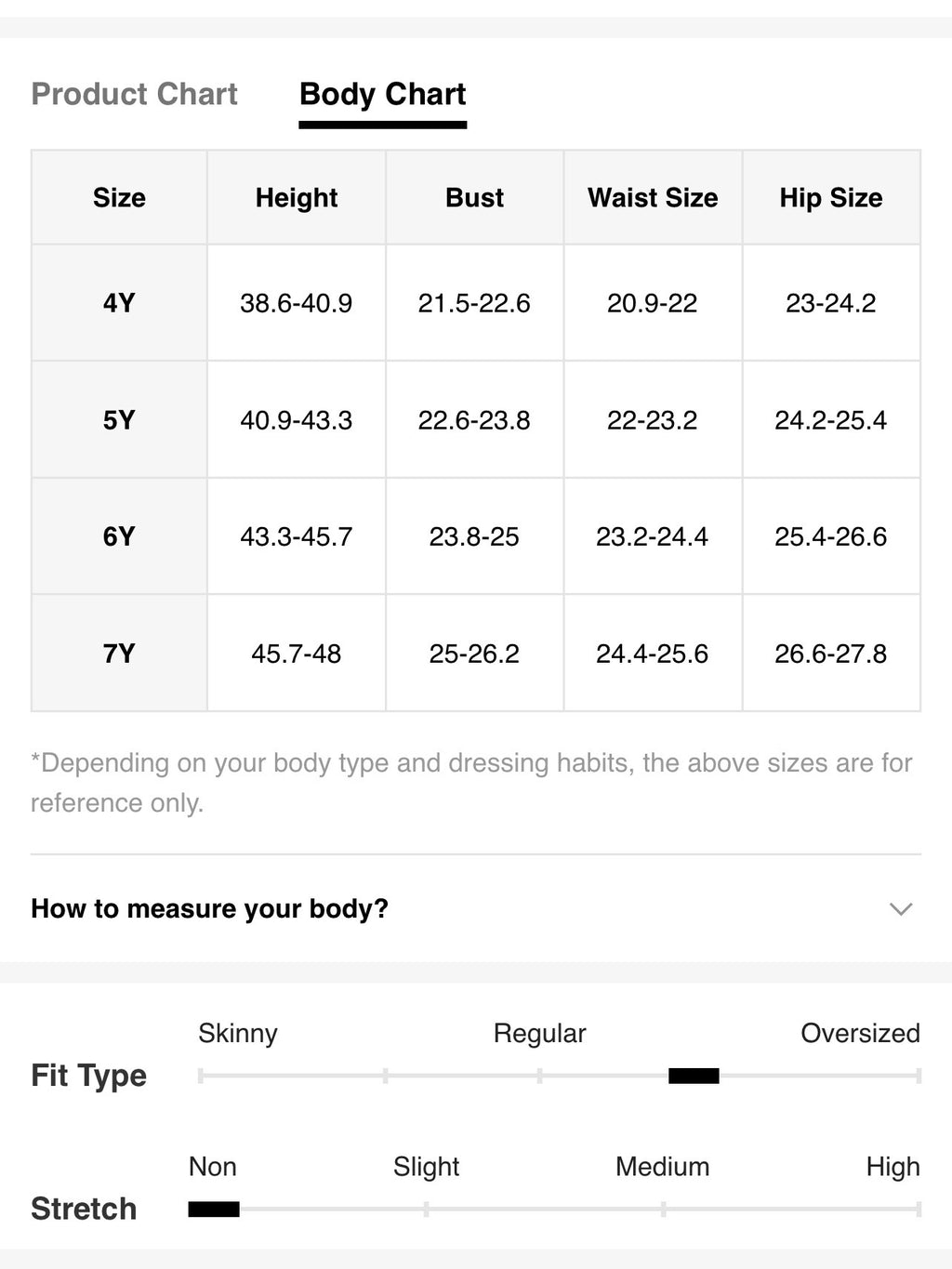Click the Stretch Non indicator bar
The image size is (952, 1269).
214,1209
